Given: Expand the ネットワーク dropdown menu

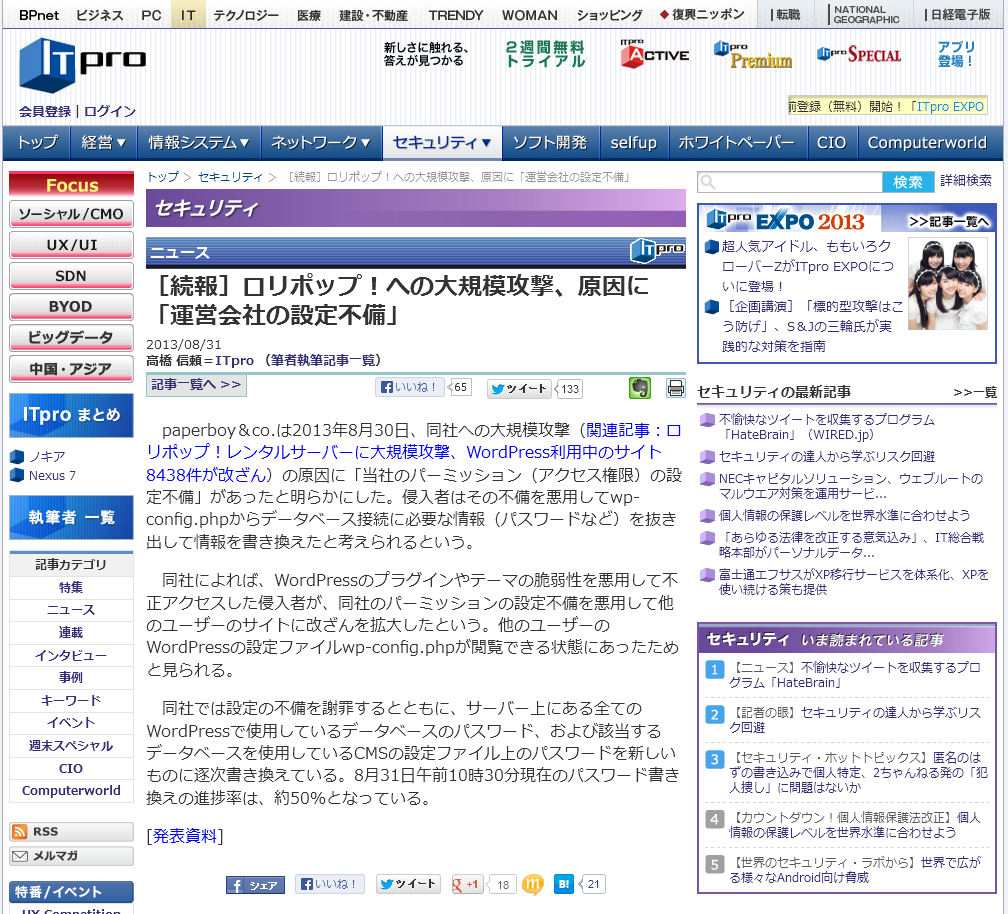Looking at the screenshot, I should pos(321,143).
